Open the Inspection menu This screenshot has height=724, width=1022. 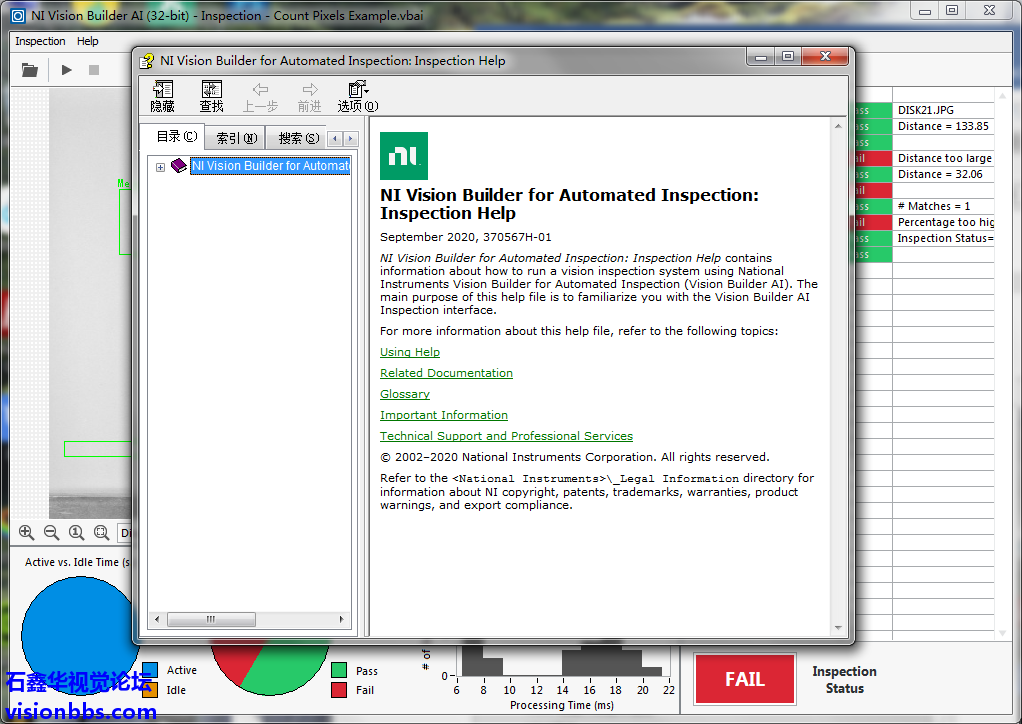[40, 41]
